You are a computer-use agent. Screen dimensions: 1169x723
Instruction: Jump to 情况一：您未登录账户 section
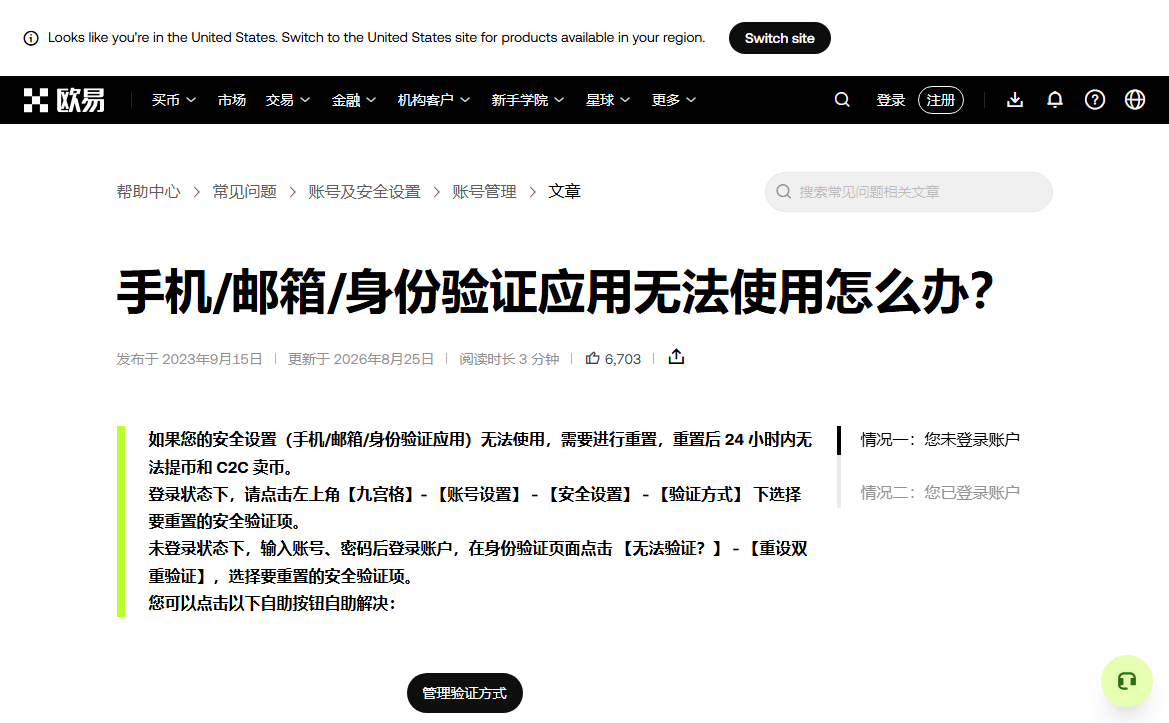point(940,440)
